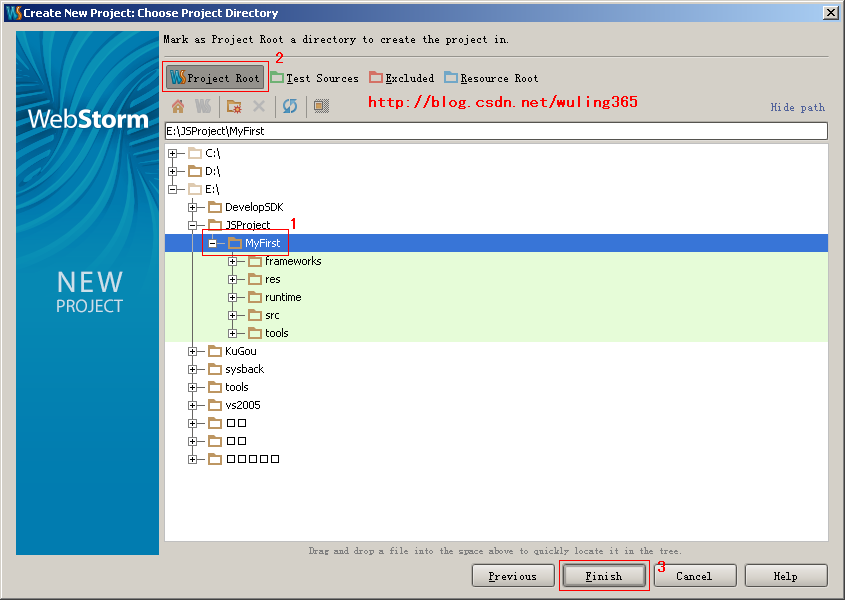Expand the DevelopSDK folder

coord(192,207)
